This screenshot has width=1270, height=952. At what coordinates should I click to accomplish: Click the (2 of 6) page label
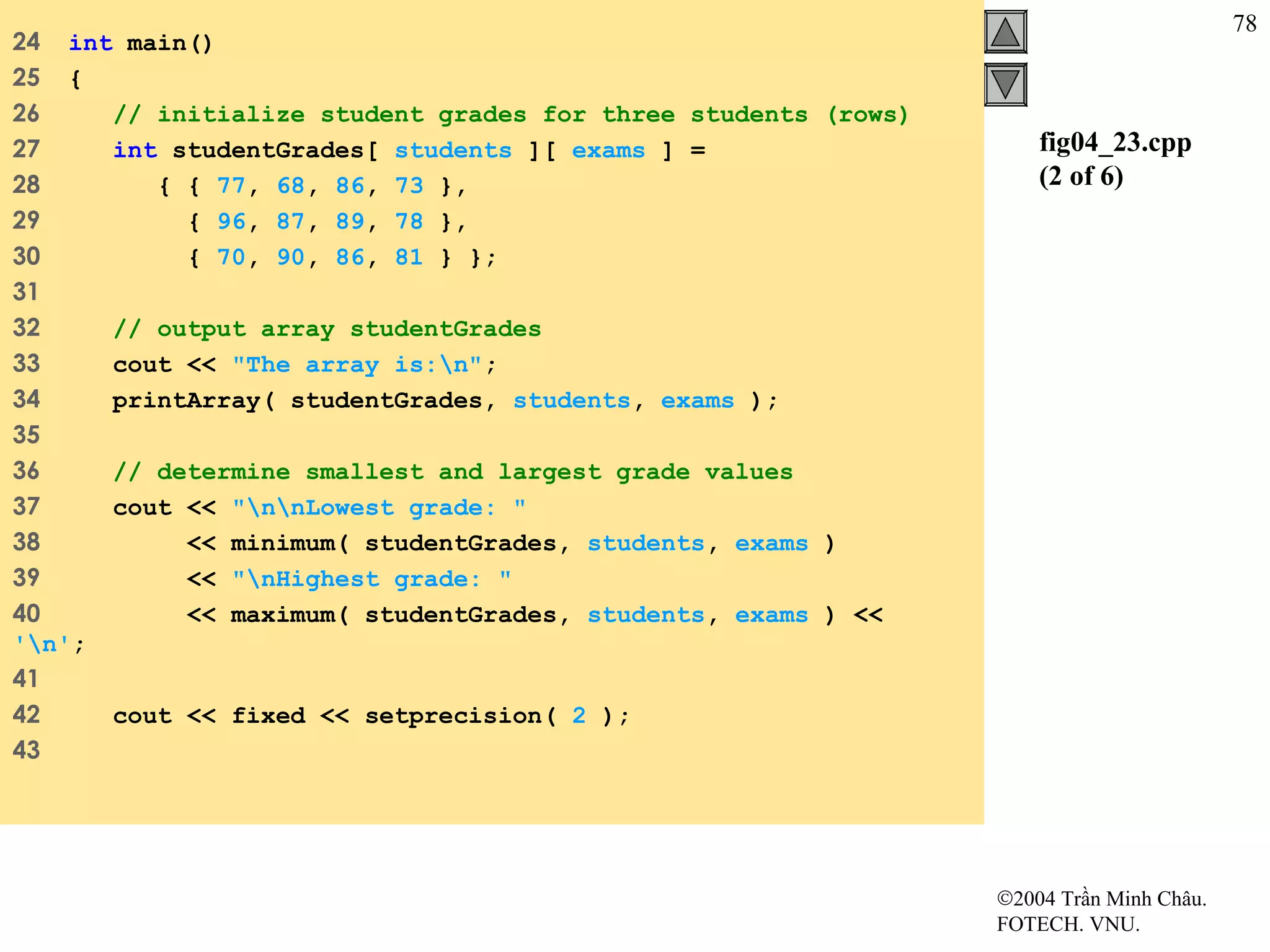[x=1081, y=176]
